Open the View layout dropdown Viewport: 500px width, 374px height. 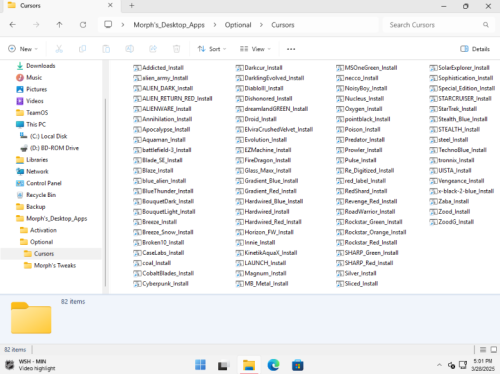255,49
